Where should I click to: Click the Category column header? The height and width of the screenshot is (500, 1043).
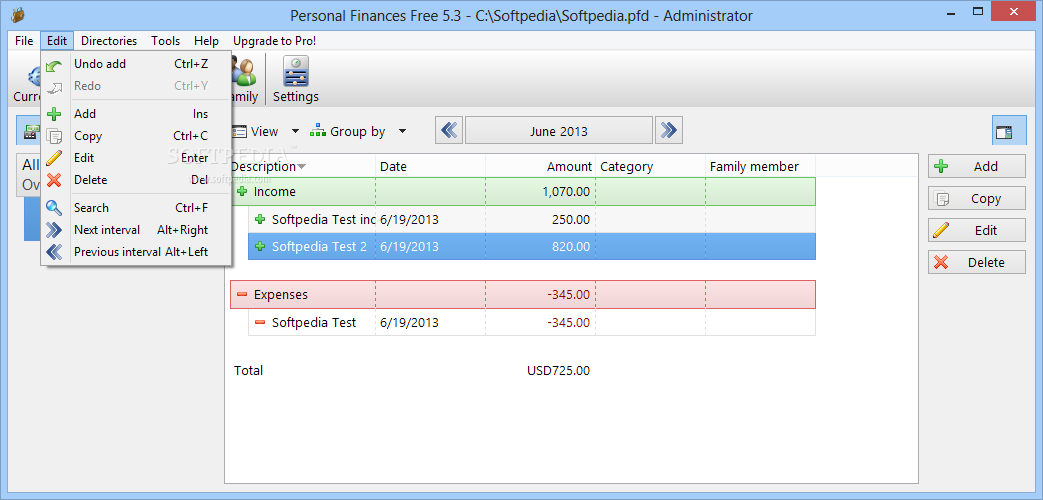pos(650,166)
